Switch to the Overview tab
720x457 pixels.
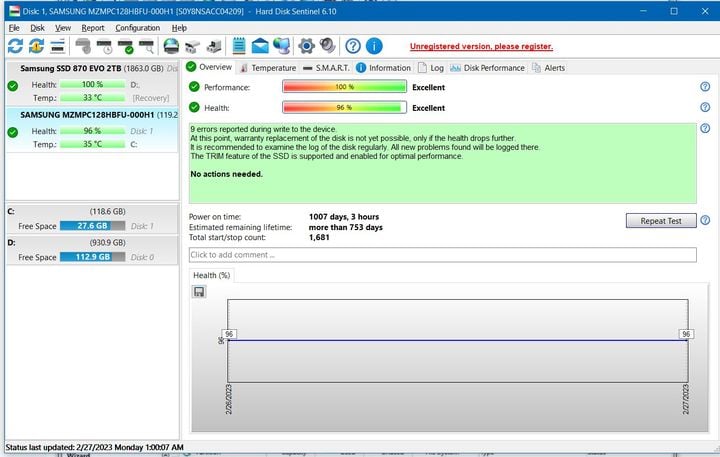209,67
